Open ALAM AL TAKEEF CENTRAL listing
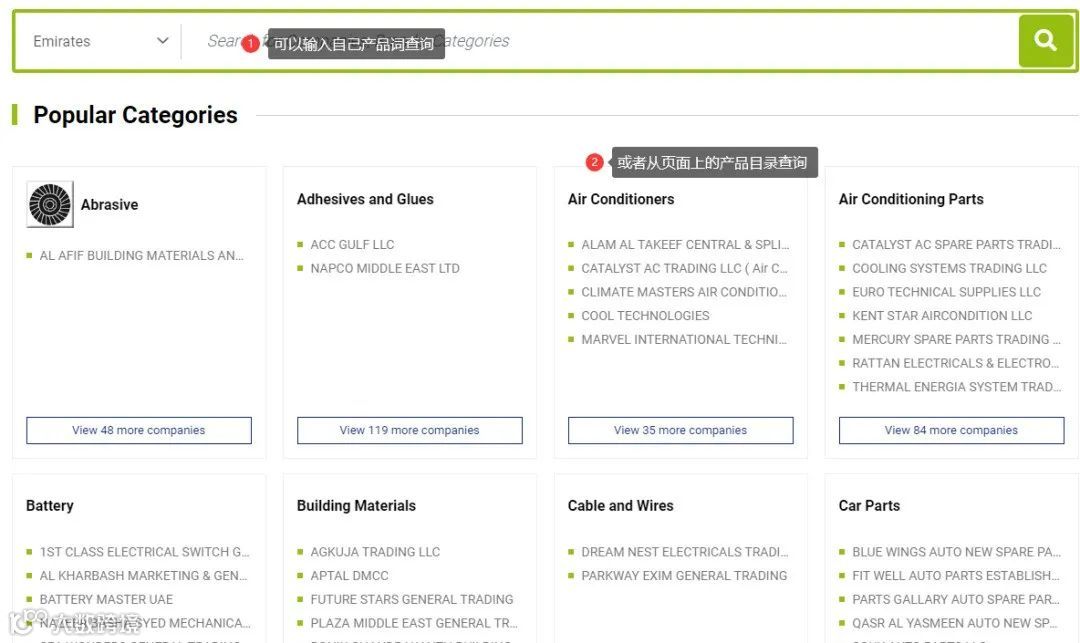The width and height of the screenshot is (1080, 643). pyautogui.click(x=685, y=244)
